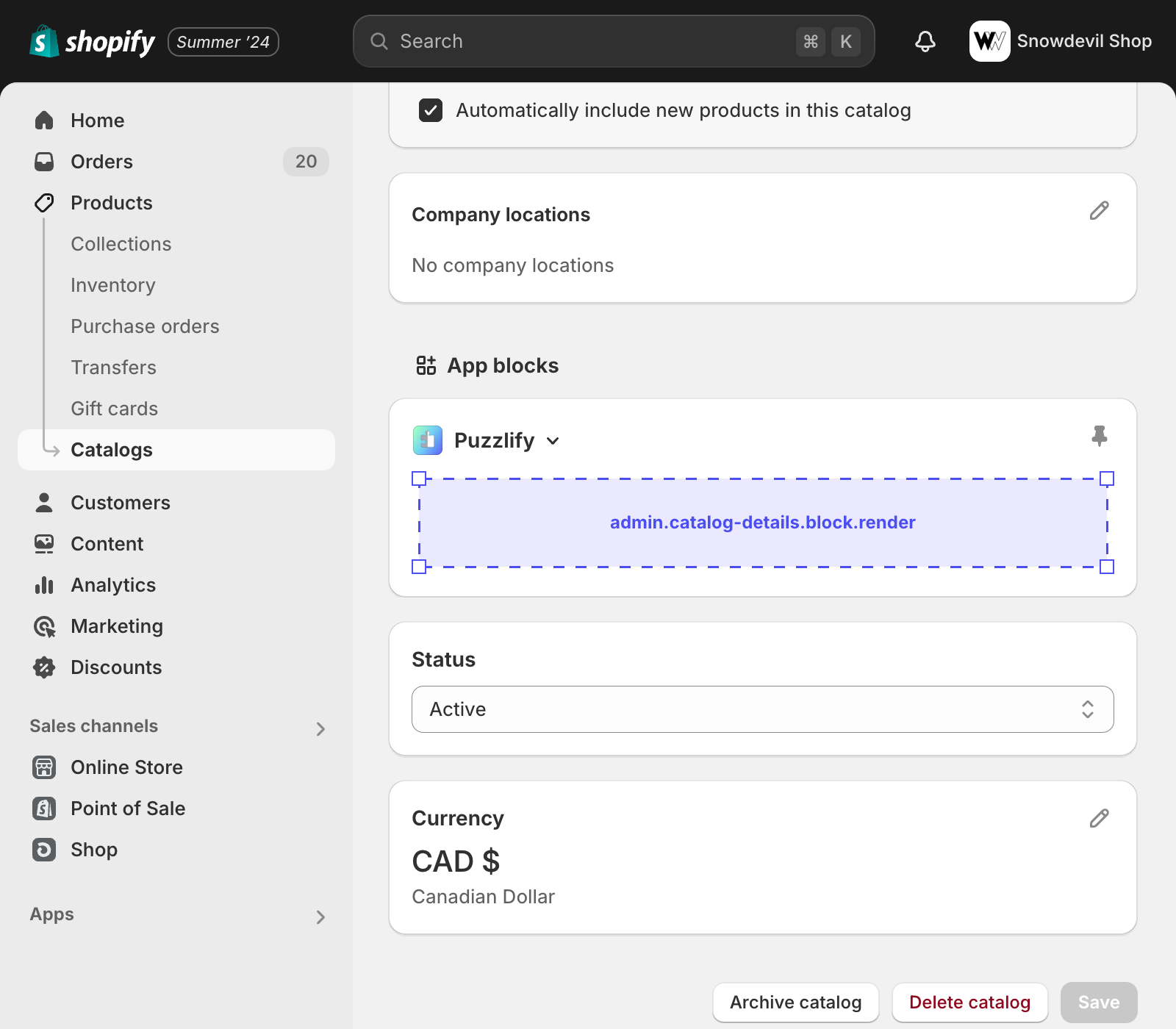The width and height of the screenshot is (1176, 1029).
Task: Expand the Apps section arrow
Action: (x=320, y=917)
